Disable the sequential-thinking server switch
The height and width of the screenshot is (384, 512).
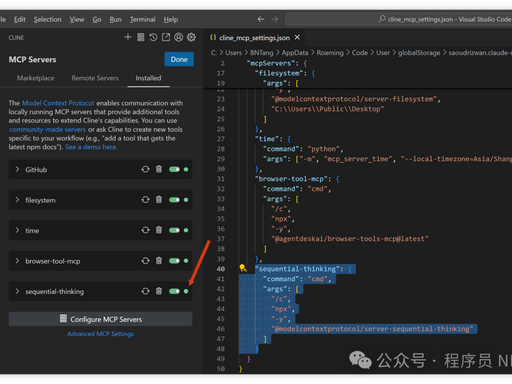pyautogui.click(x=174, y=291)
